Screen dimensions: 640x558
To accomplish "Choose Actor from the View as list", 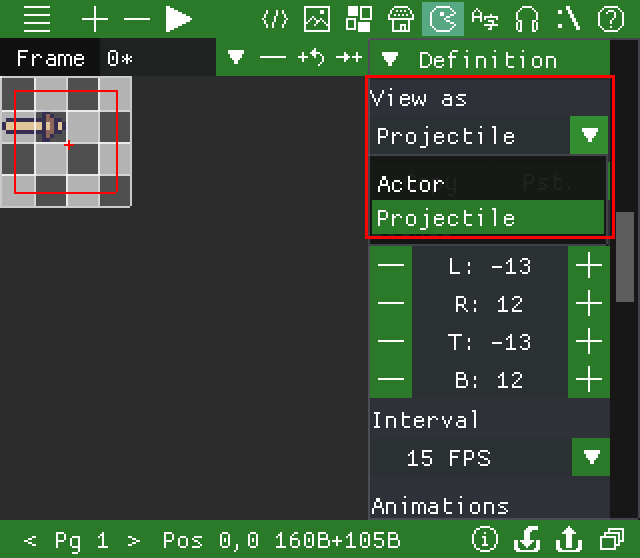I will [488, 184].
